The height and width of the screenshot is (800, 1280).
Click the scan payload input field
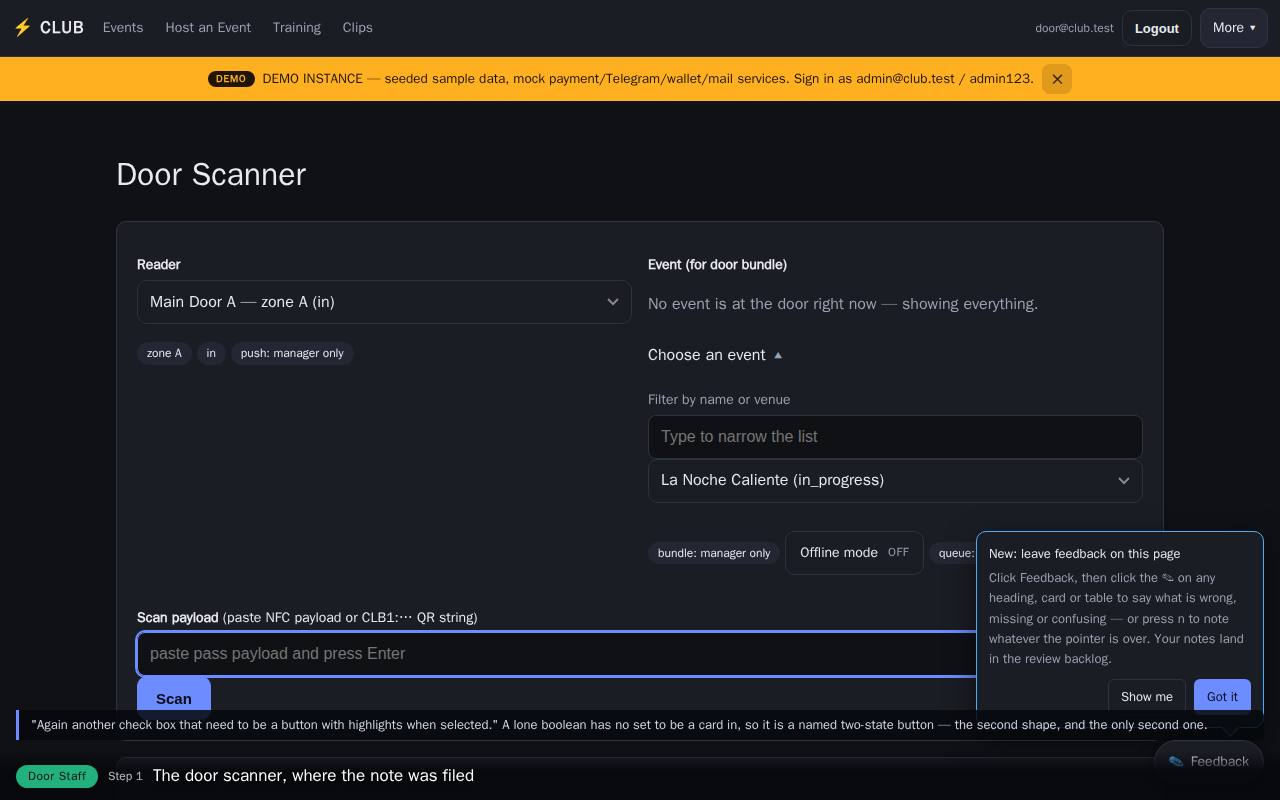[557, 654]
